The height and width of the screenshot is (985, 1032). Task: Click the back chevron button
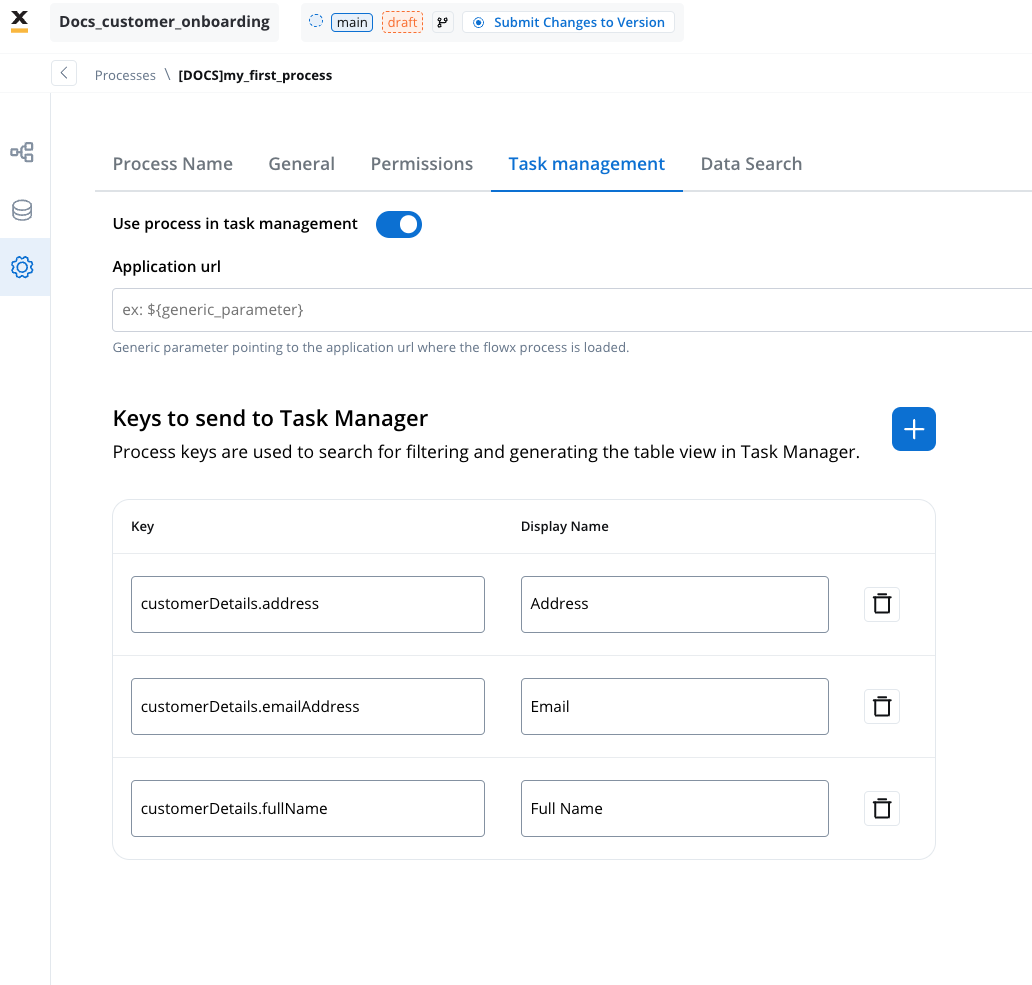coord(64,73)
